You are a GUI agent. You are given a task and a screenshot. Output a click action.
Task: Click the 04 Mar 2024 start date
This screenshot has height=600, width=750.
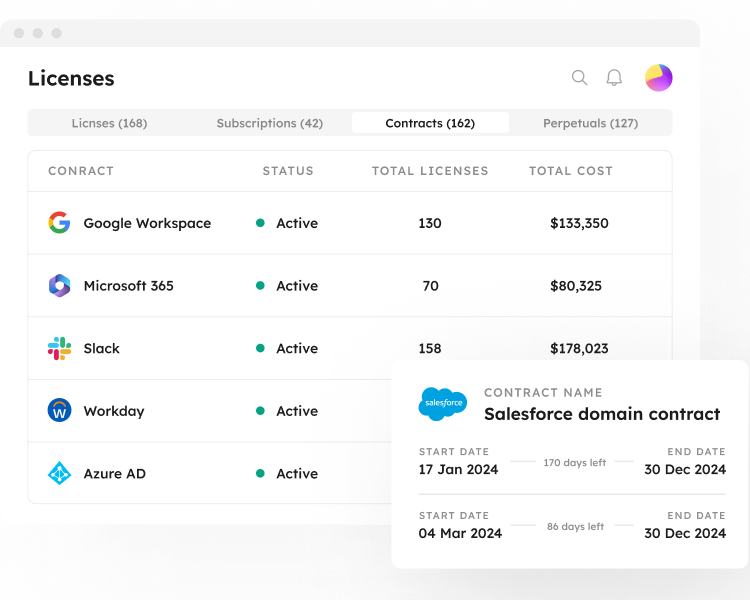click(x=460, y=533)
